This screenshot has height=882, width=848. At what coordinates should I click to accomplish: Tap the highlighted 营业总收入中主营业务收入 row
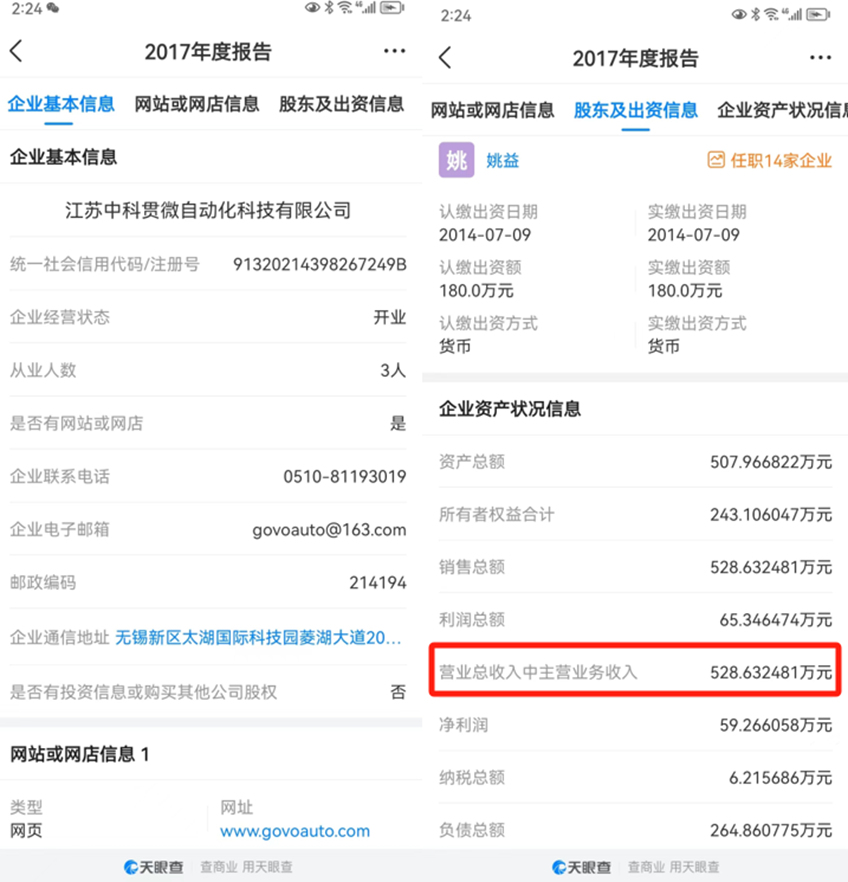click(x=635, y=670)
